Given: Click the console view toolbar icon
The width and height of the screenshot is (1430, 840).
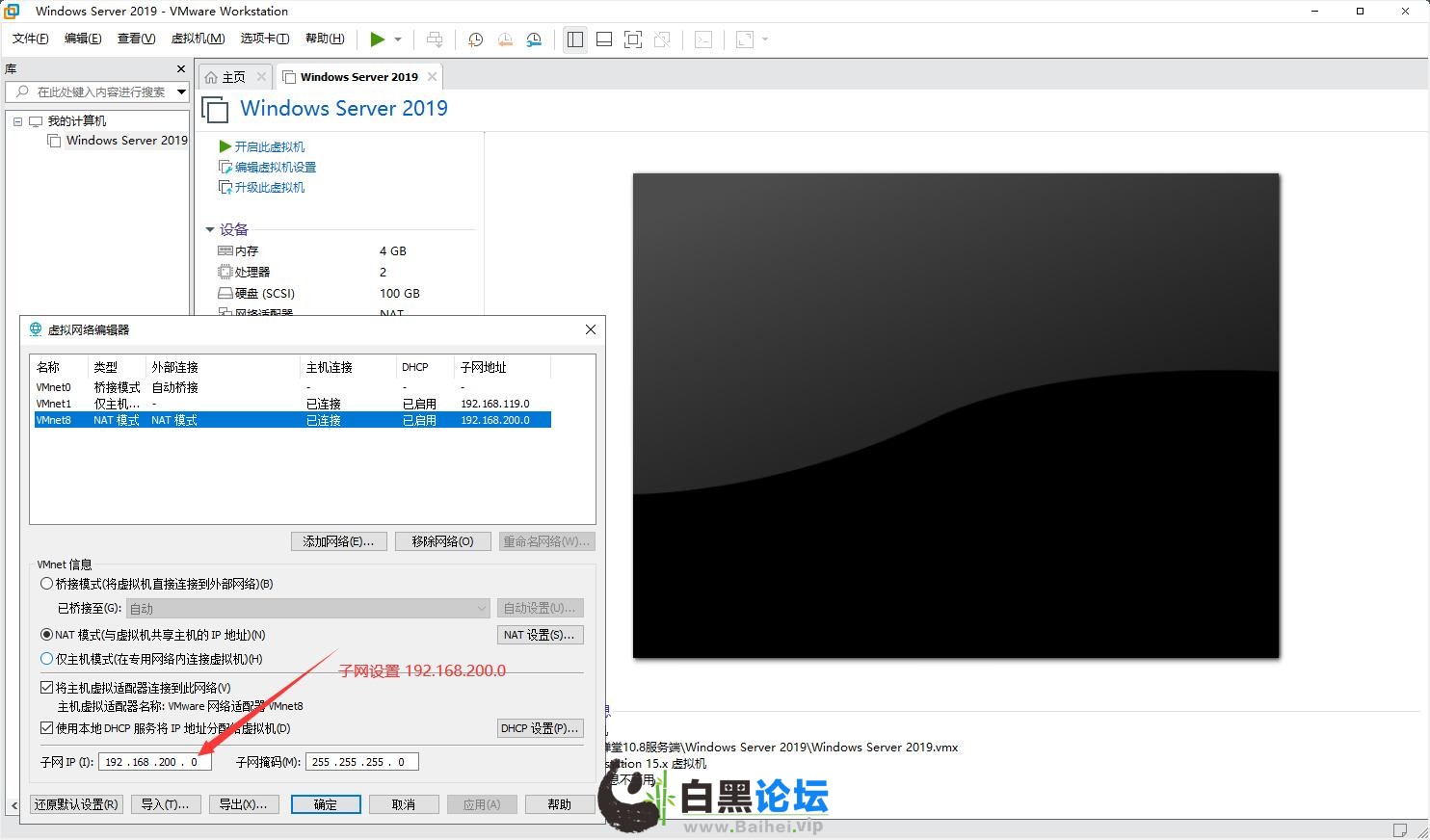Looking at the screenshot, I should coord(703,39).
